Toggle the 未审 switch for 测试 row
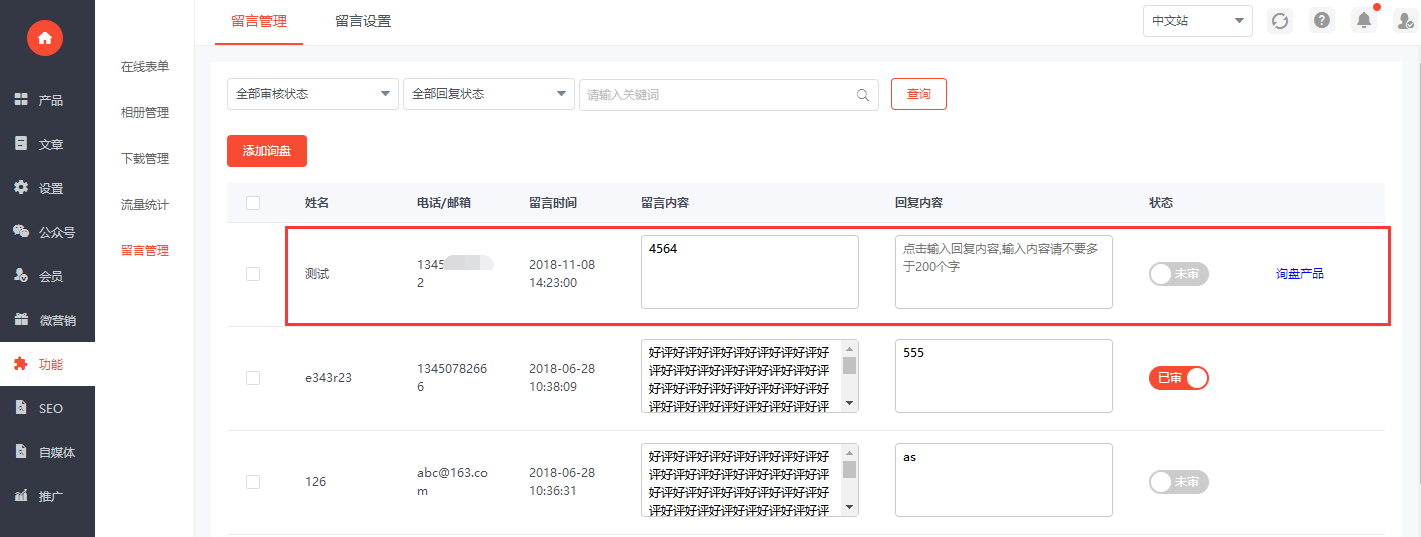Image resolution: width=1421 pixels, height=537 pixels. [1178, 274]
